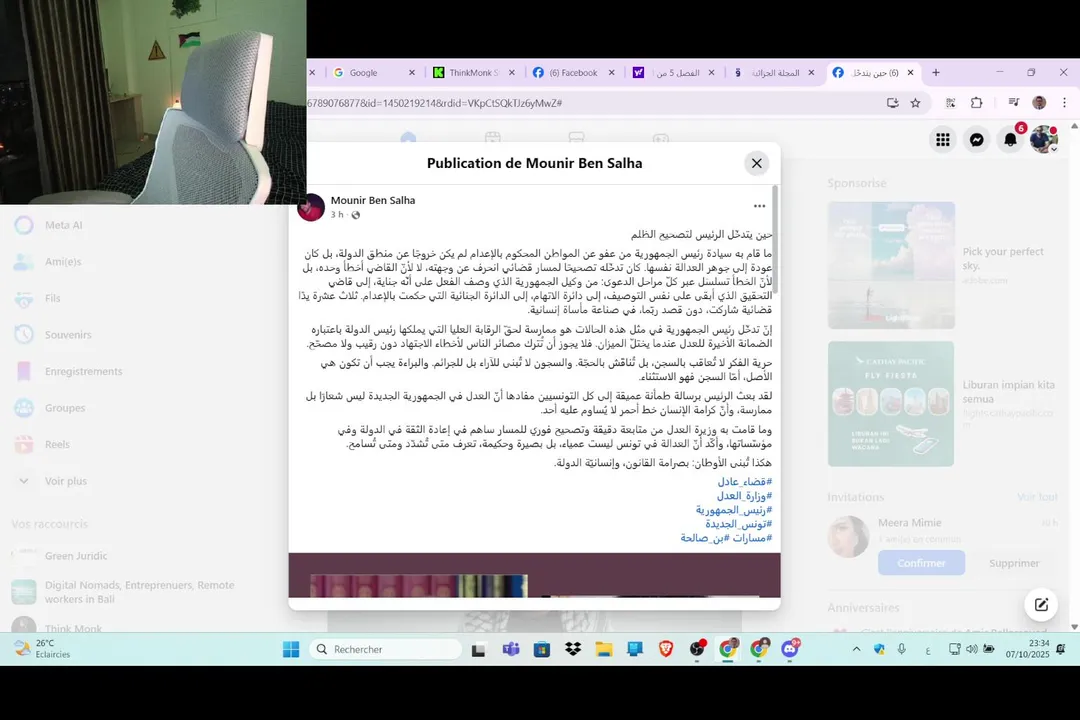1080x720 pixels.
Task: Open the Facebook menu grid icon
Action: coord(943,140)
